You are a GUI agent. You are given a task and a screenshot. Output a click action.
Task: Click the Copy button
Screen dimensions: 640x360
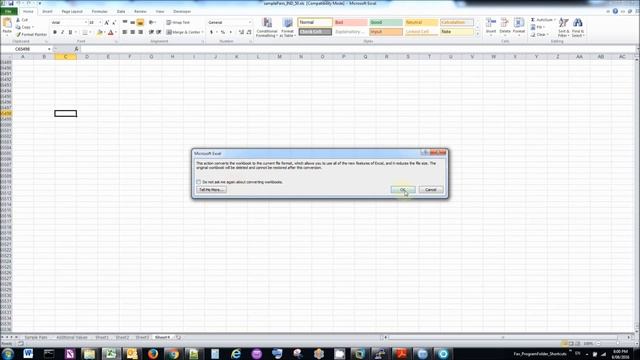(24, 27)
